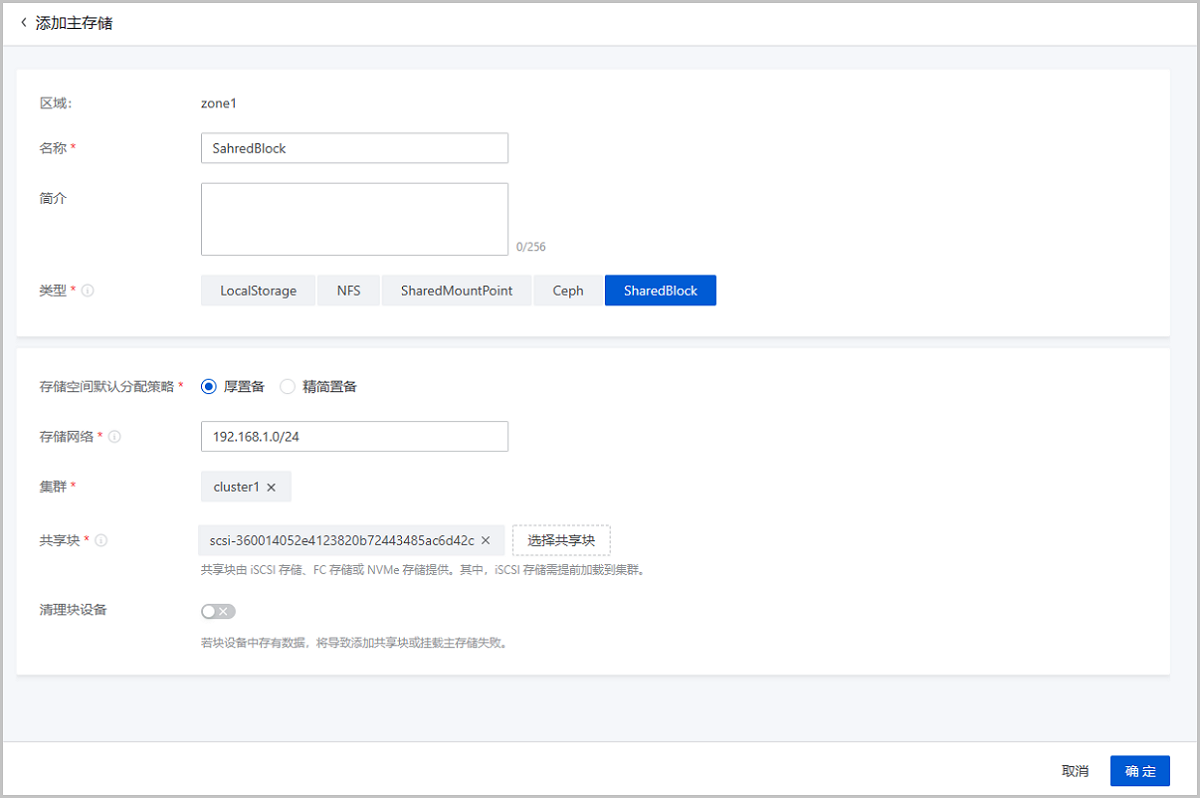Select the SharedBlock type option
The image size is (1200, 798).
pos(660,290)
